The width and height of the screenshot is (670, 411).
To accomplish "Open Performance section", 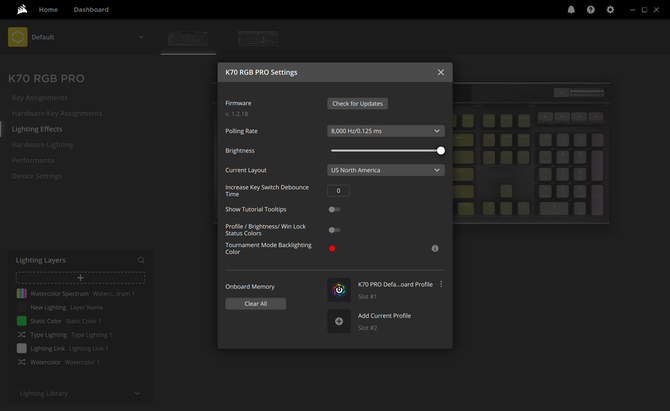I will coord(33,160).
